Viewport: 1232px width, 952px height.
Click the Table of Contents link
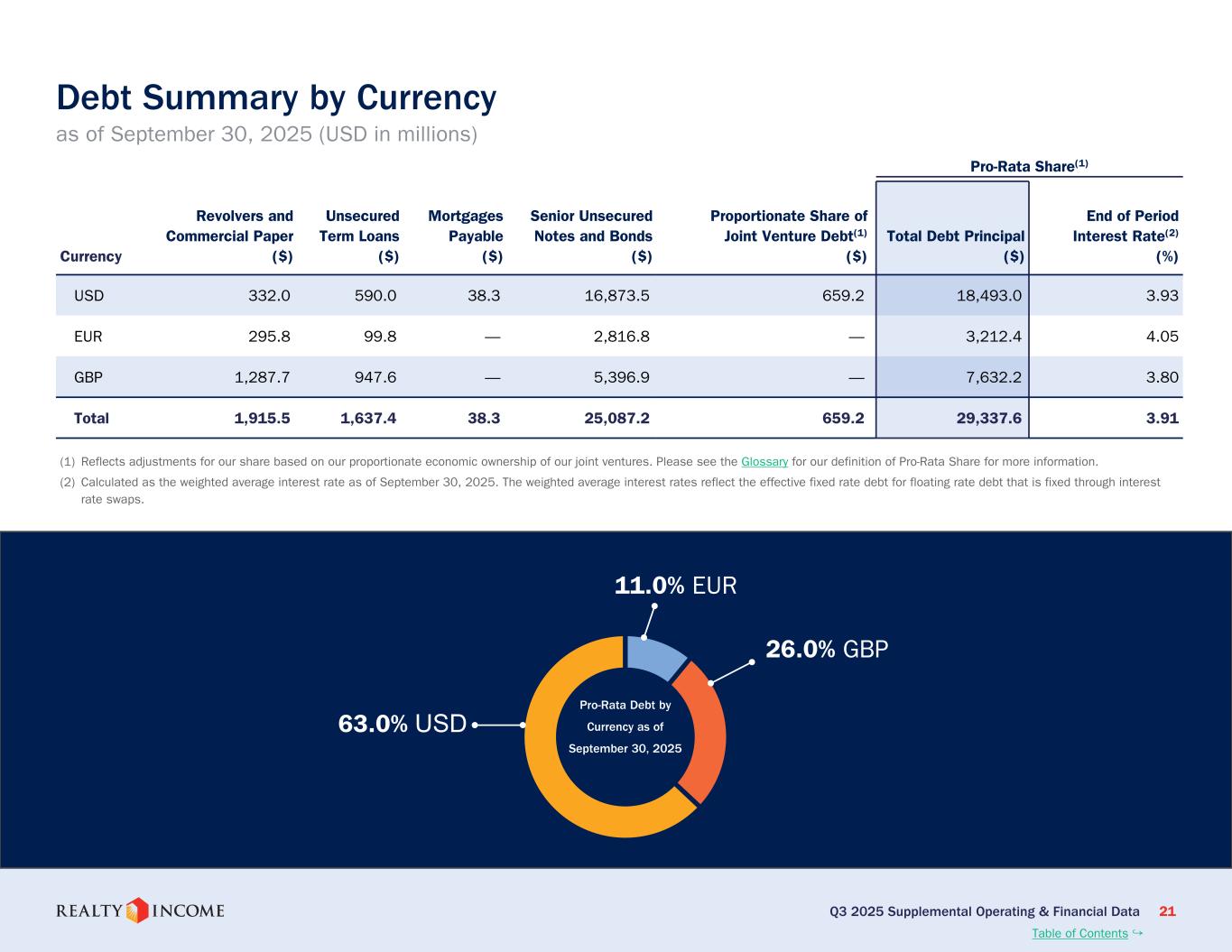point(1079,933)
